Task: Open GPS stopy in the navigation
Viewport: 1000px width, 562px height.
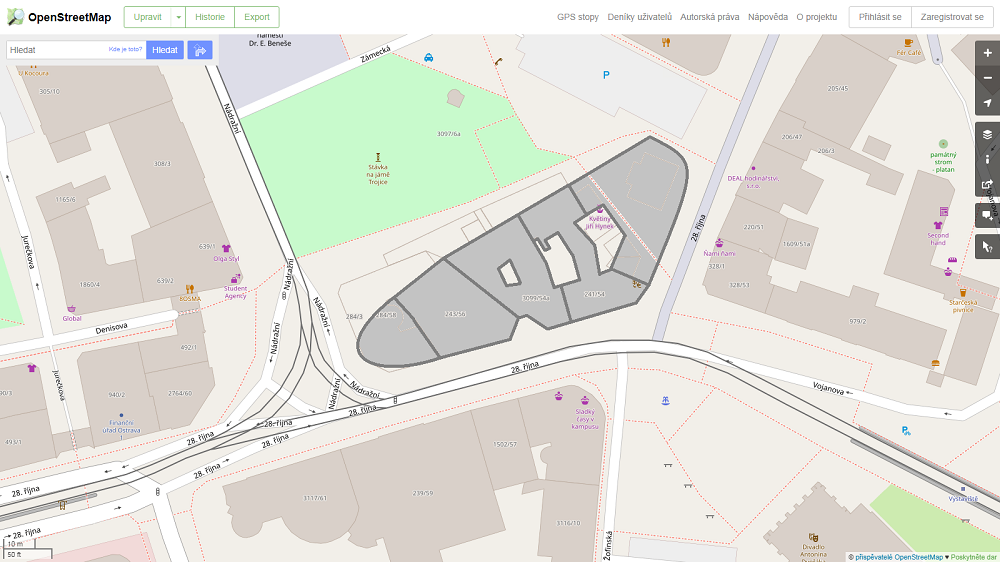Action: pos(578,17)
